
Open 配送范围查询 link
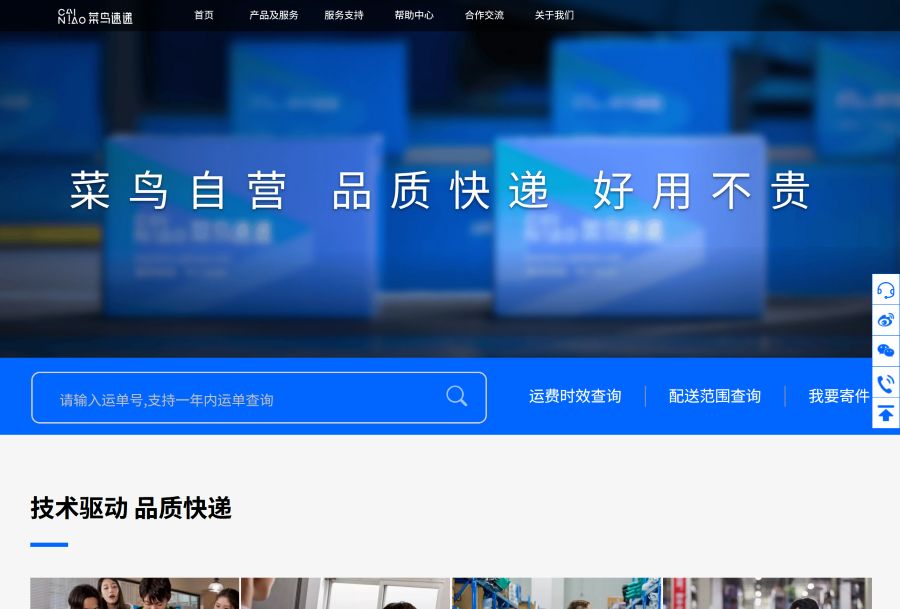(714, 397)
